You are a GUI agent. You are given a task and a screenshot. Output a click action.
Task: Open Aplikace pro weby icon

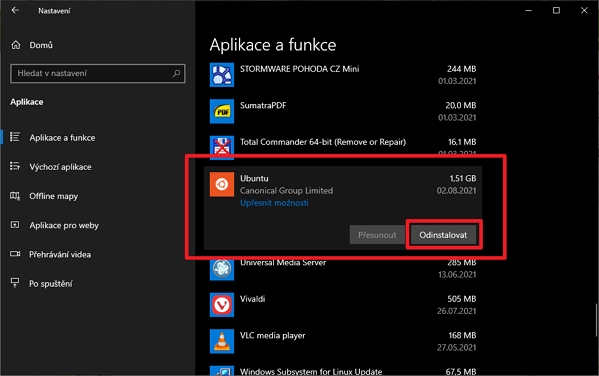15,225
